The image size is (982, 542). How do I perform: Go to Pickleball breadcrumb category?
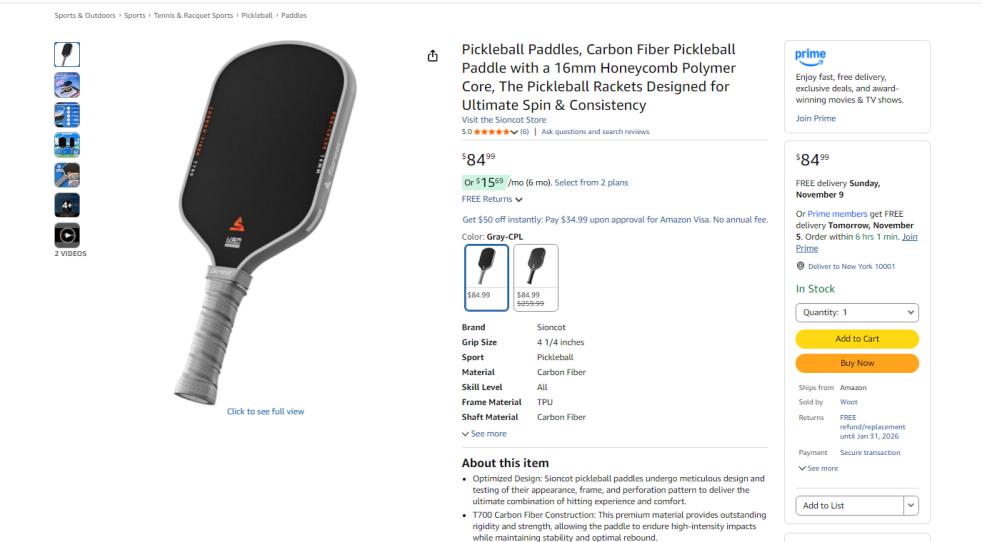click(x=255, y=16)
